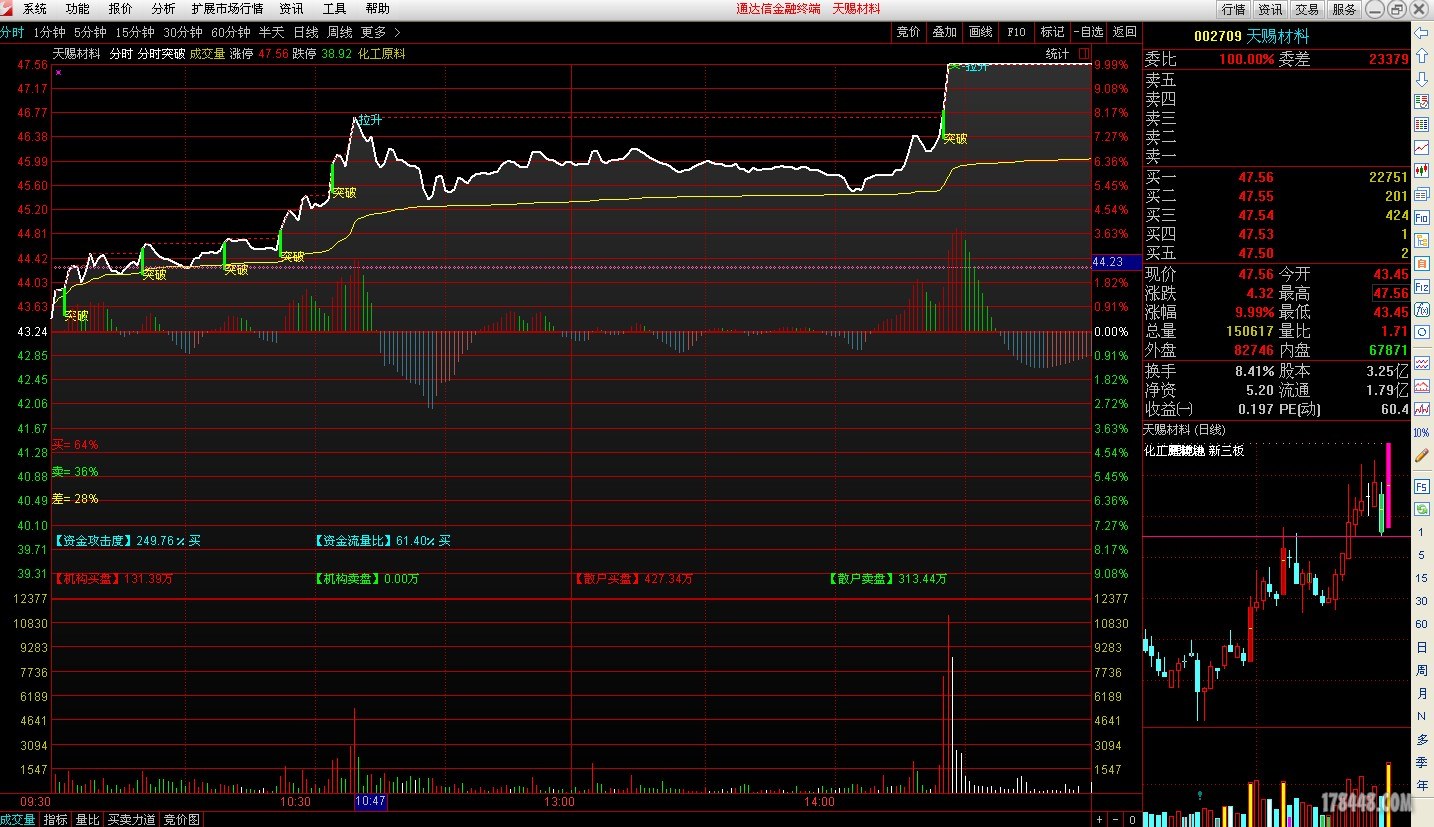The height and width of the screenshot is (827, 1434).
Task: Click the 10:47 time marker on axis
Action: 370,802
